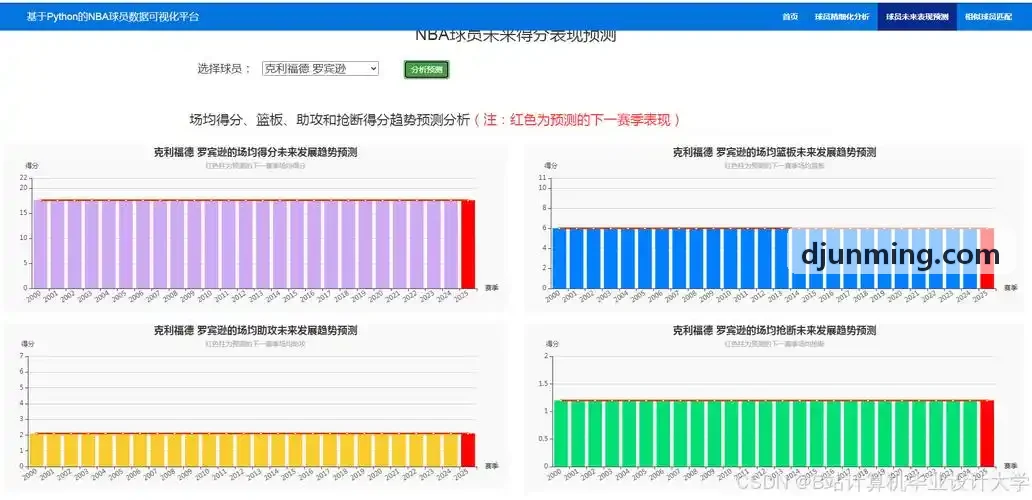The height and width of the screenshot is (500, 1032).
Task: Click the green 2015 bar in 场均抢断 chart
Action: 816,434
